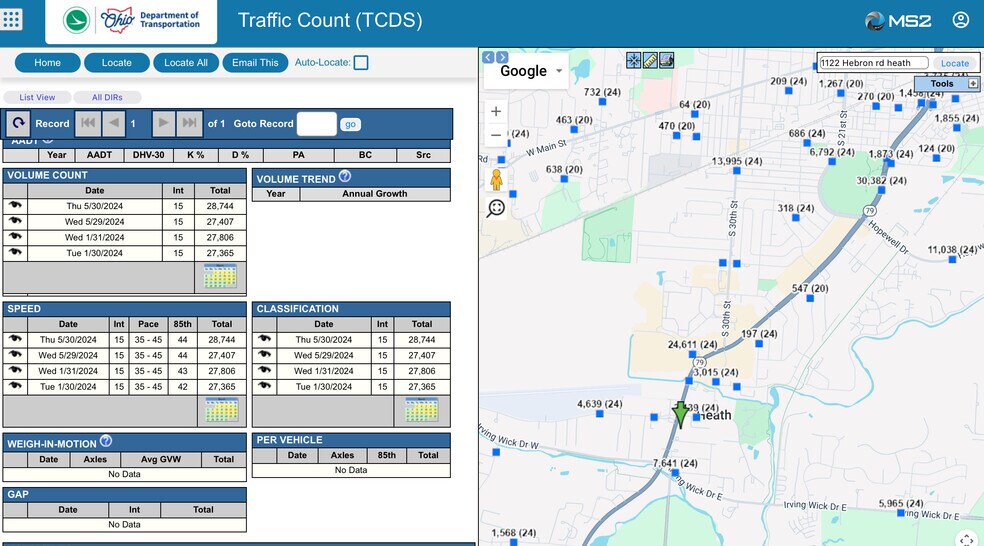Click the user account profile icon
The height and width of the screenshot is (546, 984).
[960, 20]
